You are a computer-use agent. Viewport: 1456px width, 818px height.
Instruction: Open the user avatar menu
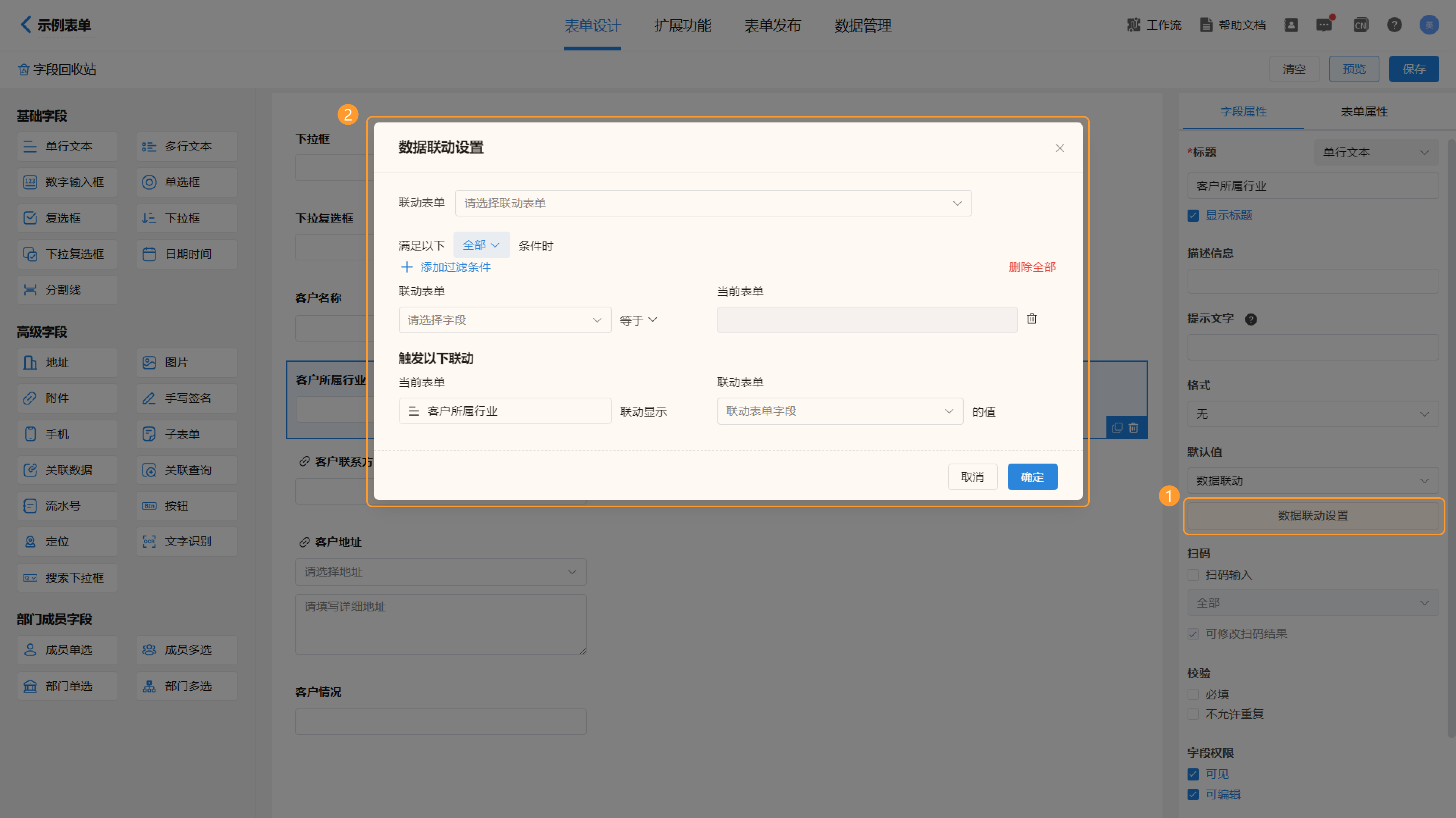coord(1429,25)
